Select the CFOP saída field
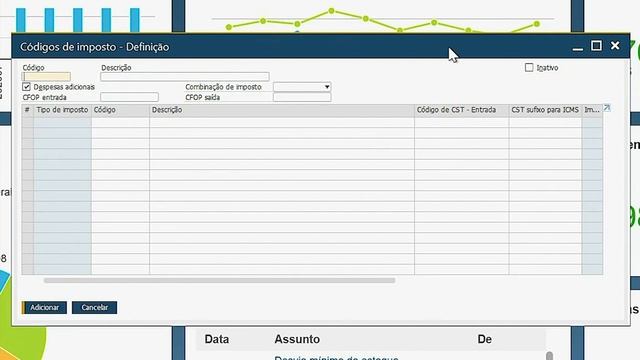Image resolution: width=640 pixels, height=360 pixels. [x=302, y=97]
